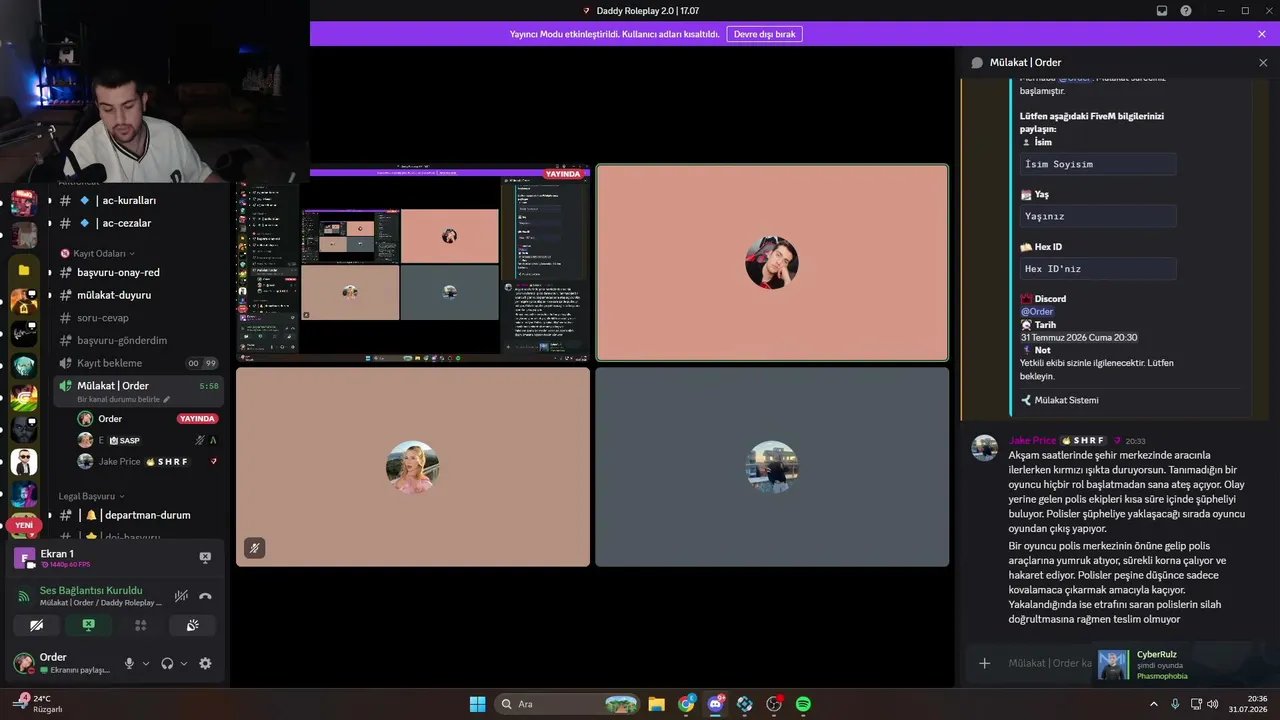Open the inbox icon in the title bar
Image resolution: width=1280 pixels, height=720 pixels.
[x=1162, y=11]
